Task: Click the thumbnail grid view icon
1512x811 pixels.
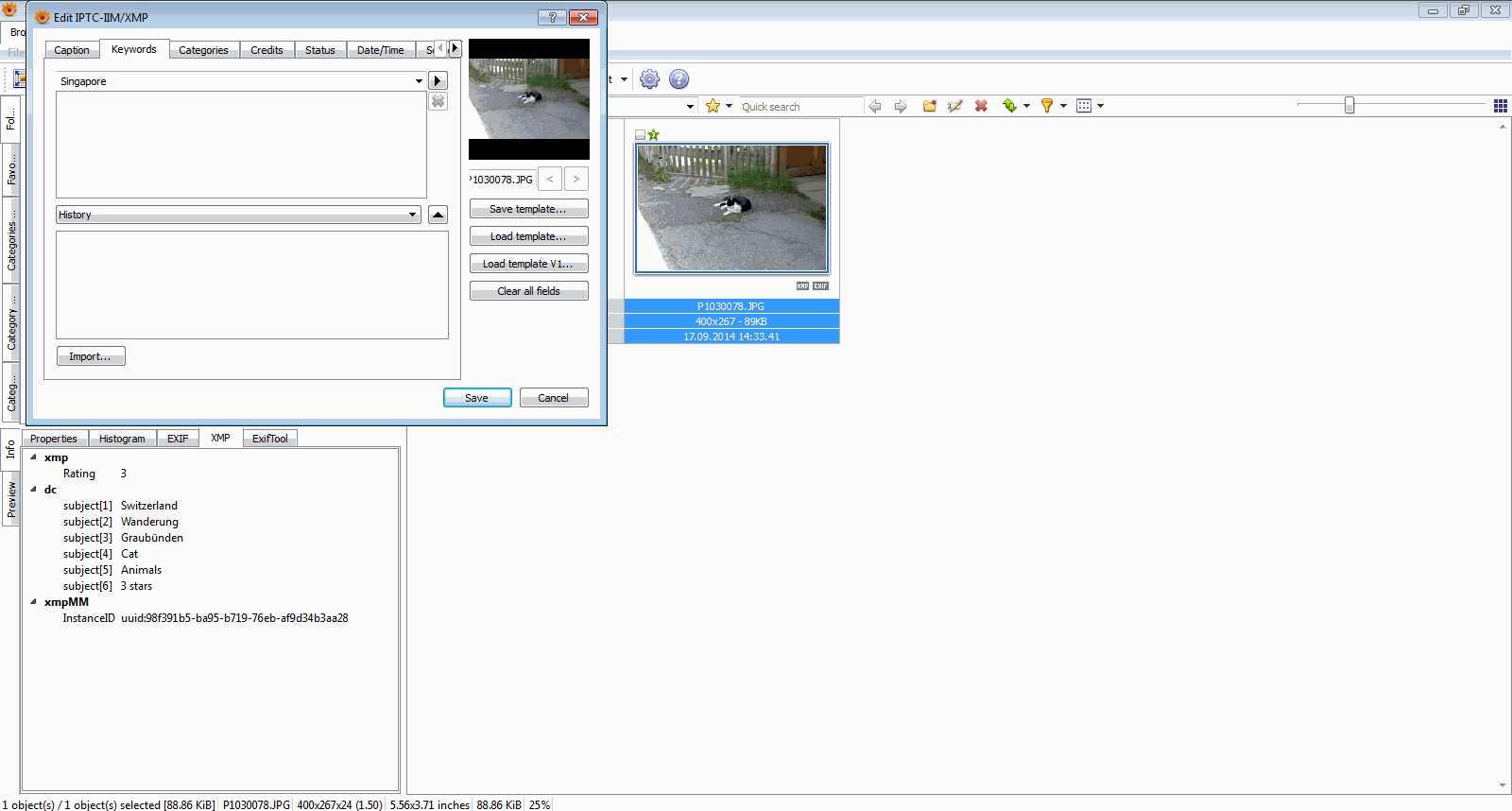Action: click(1500, 106)
